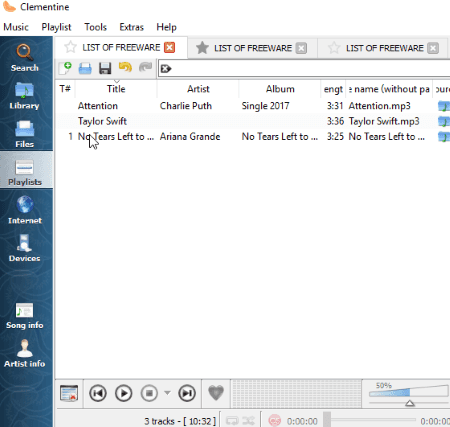450x427 pixels.
Task: Unstar the second LIST OF FREEWARE tab
Action: point(202,48)
